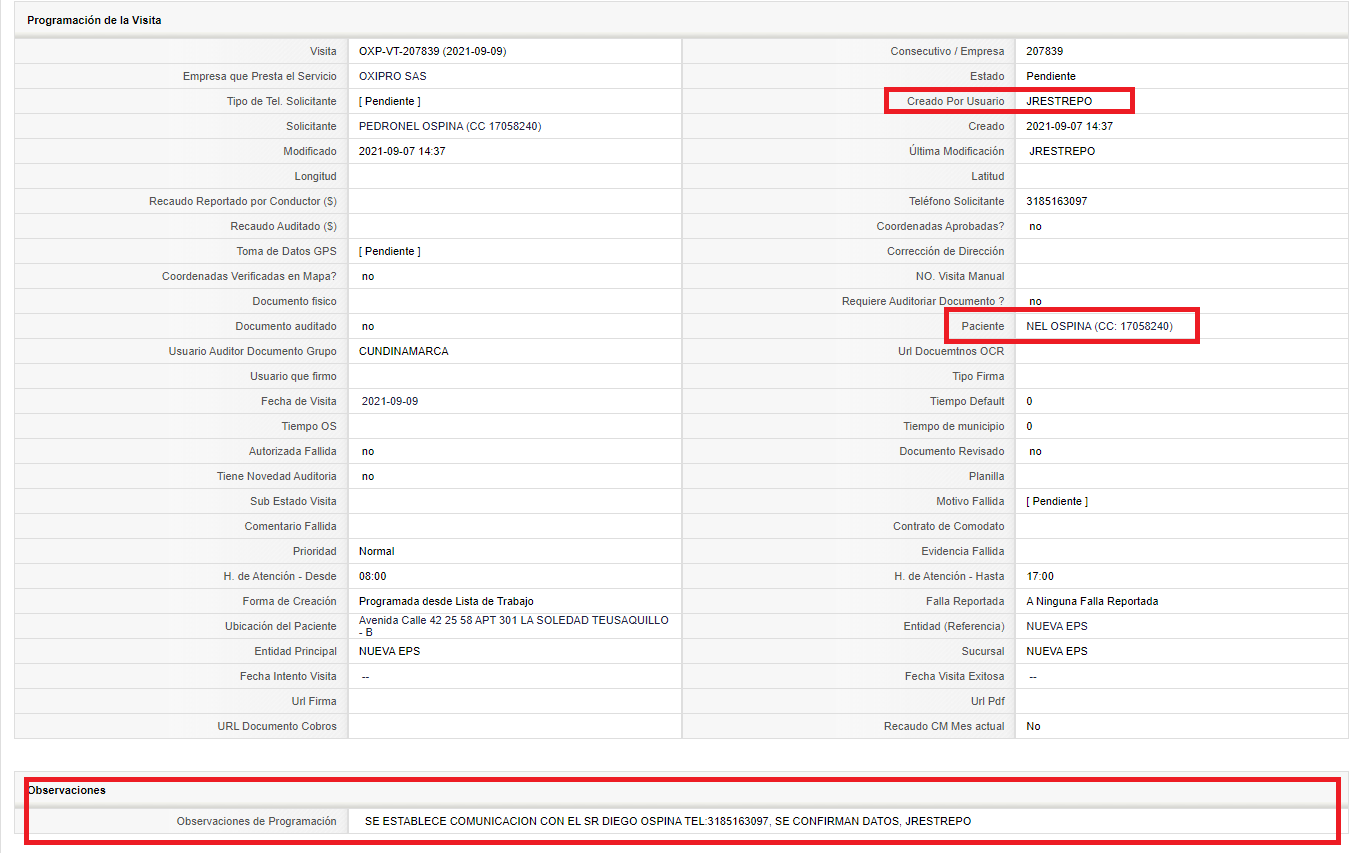Click Tiempo Default value 0
1352x853 pixels.
point(1030,401)
